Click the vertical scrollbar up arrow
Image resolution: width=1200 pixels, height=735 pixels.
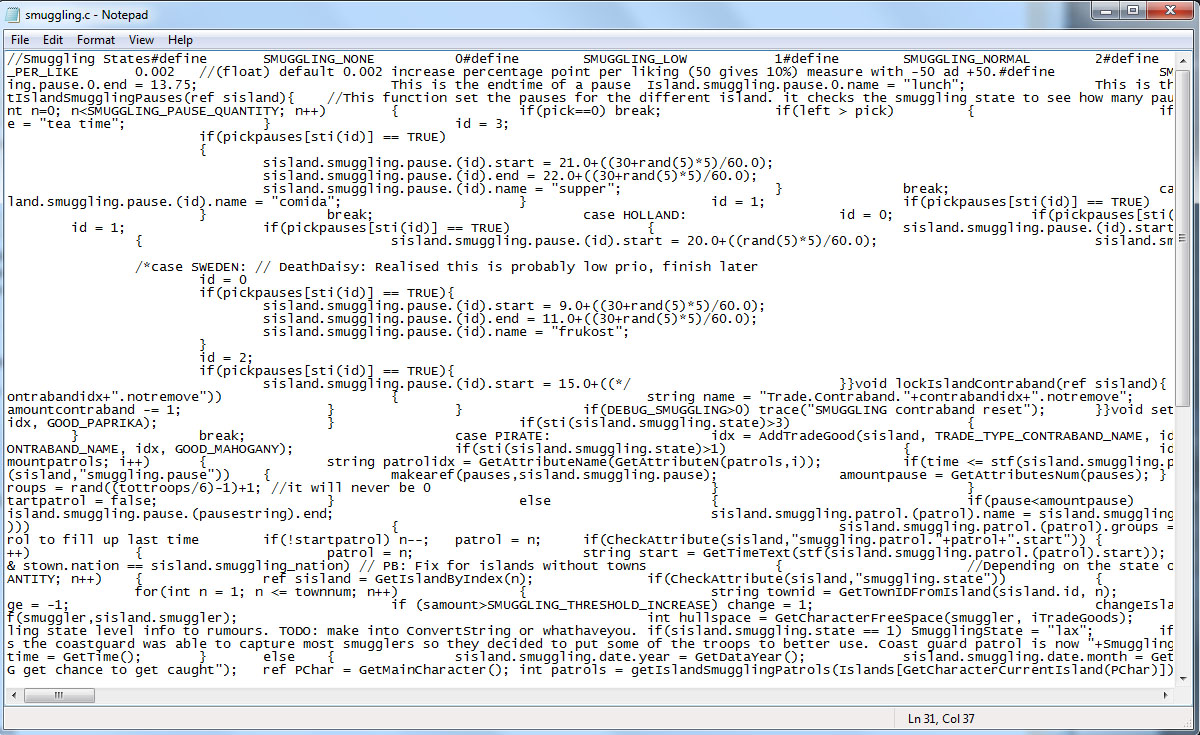1184,59
